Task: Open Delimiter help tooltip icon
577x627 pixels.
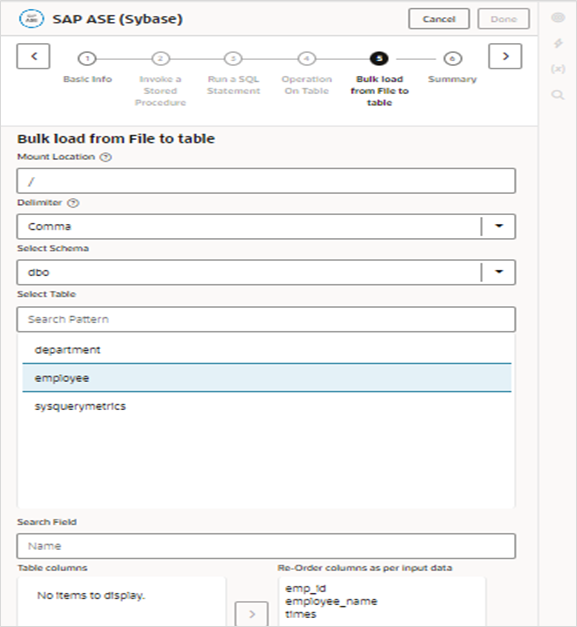Action: [73, 203]
